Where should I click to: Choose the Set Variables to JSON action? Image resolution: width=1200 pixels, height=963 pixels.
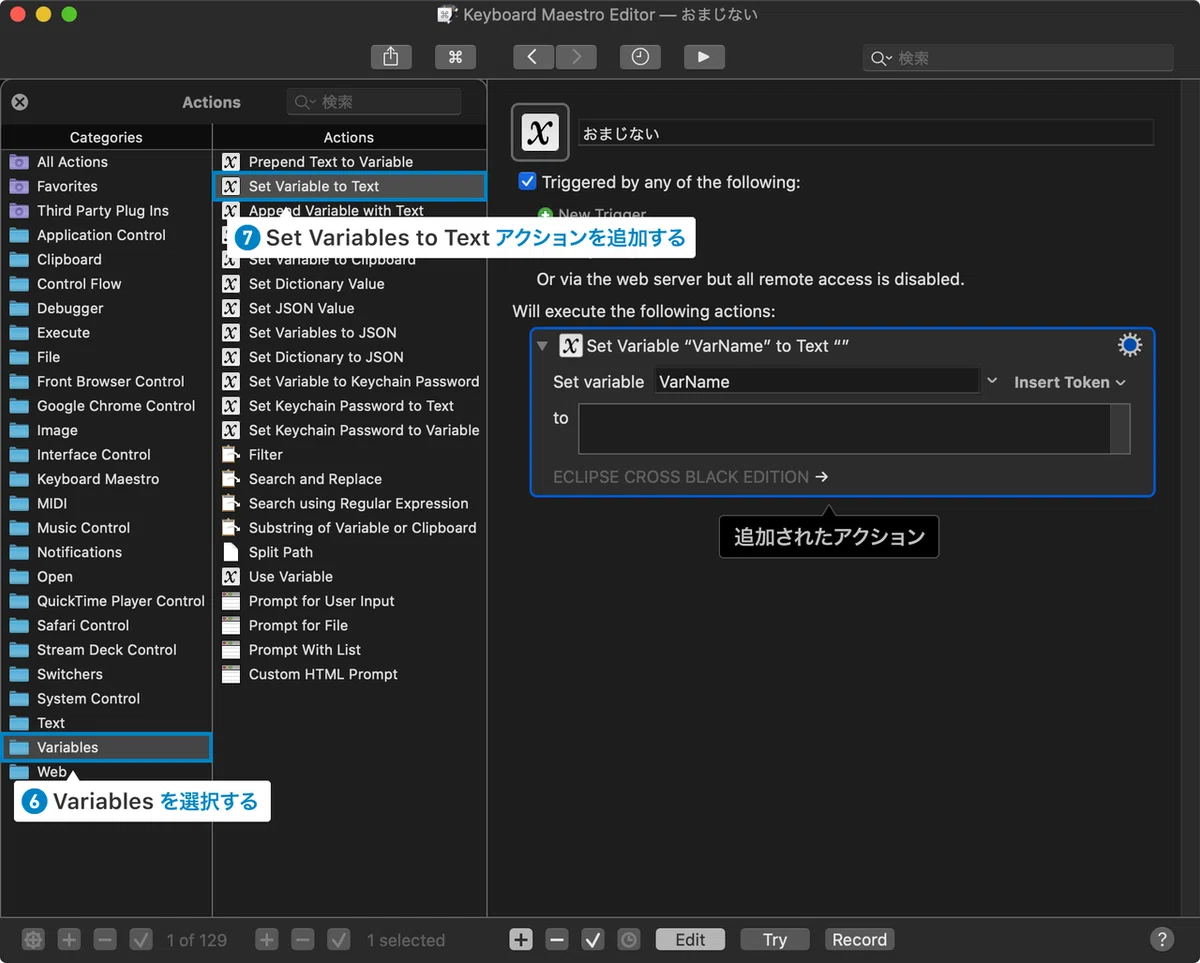(x=350, y=333)
